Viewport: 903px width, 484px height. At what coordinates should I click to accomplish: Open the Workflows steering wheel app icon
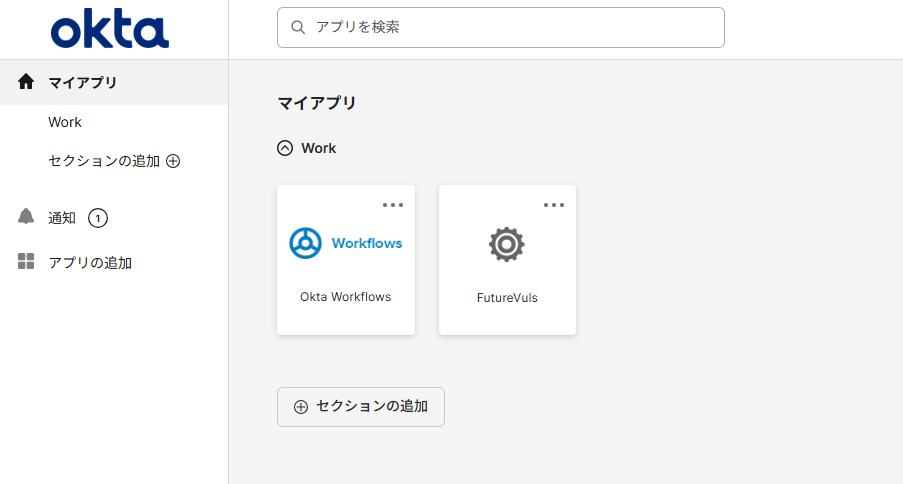[305, 243]
